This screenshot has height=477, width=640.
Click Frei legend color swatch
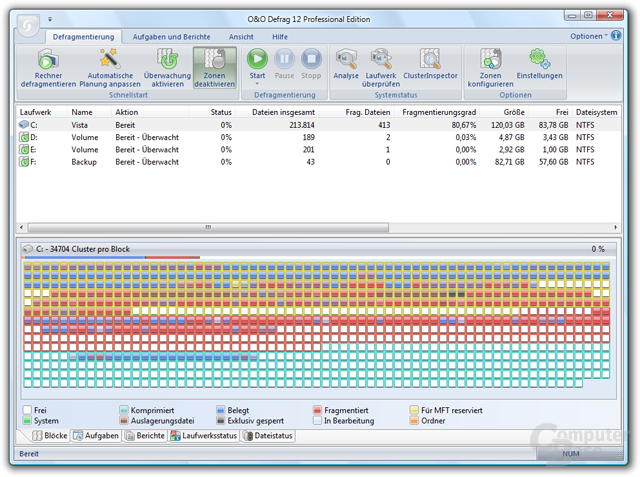click(27, 410)
